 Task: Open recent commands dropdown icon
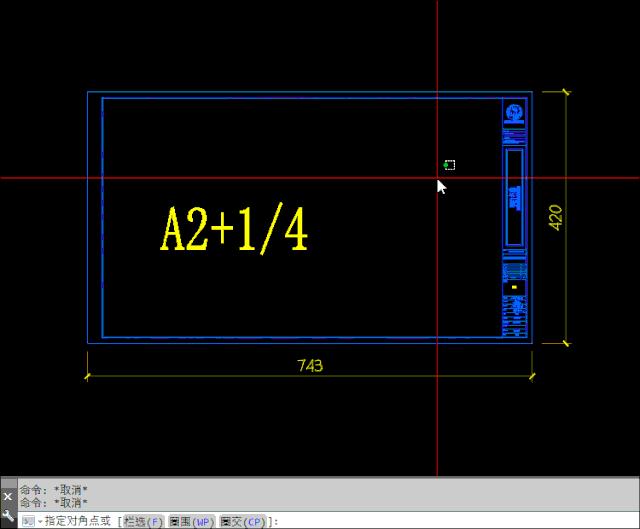[x=31, y=521]
